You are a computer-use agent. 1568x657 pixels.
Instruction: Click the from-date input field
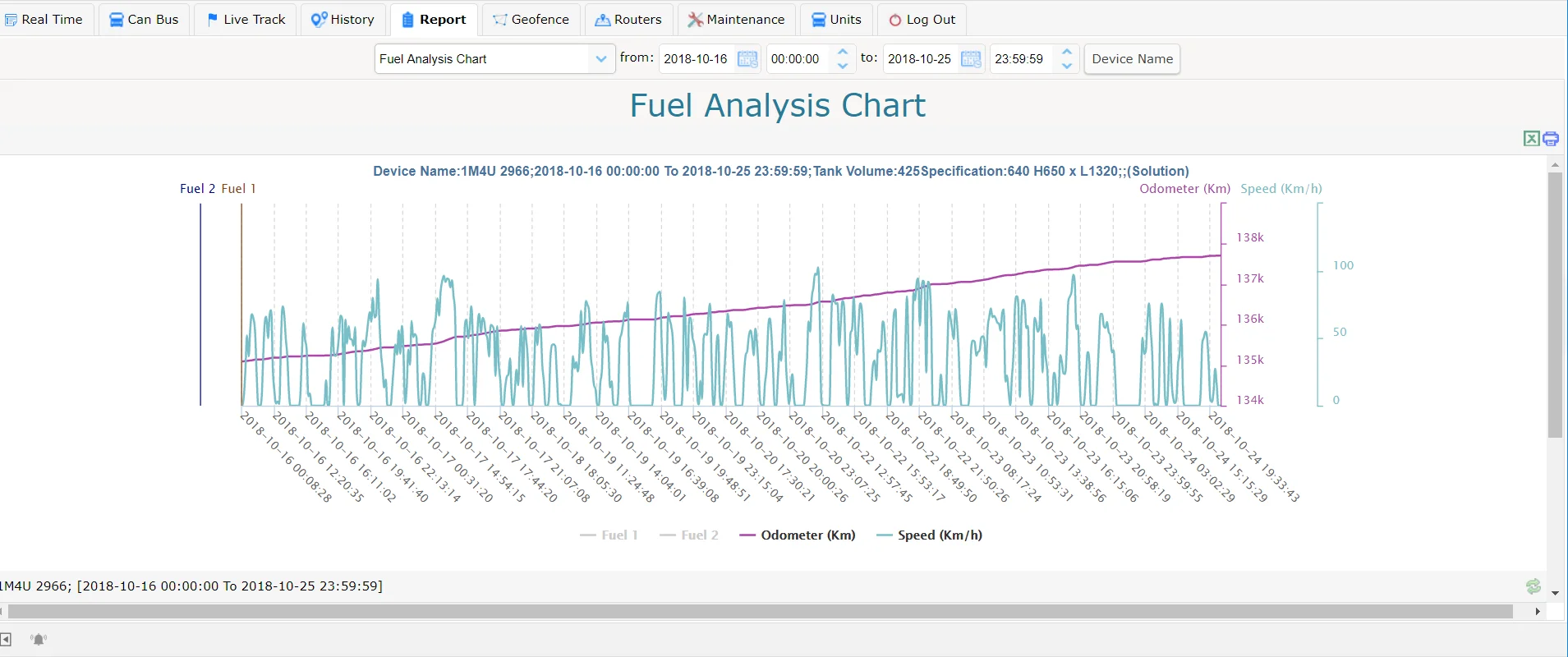click(697, 59)
